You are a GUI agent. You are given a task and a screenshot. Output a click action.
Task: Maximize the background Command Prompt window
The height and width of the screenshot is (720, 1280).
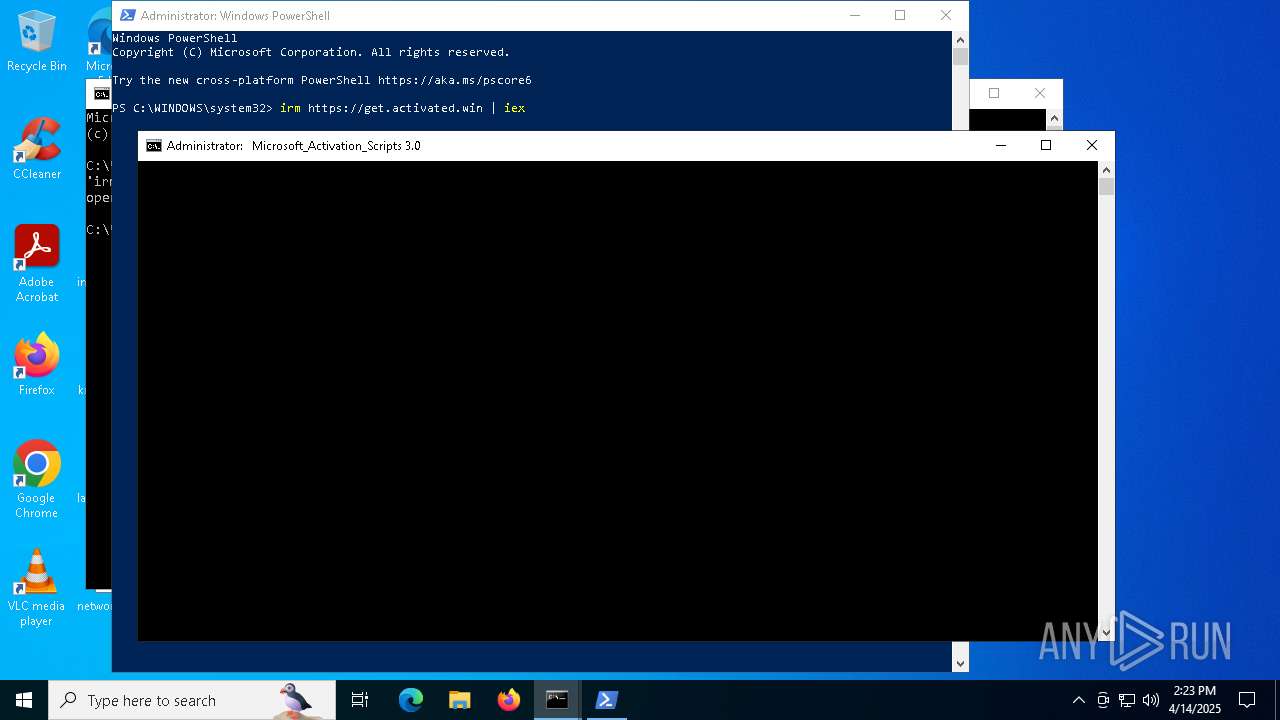tap(994, 93)
